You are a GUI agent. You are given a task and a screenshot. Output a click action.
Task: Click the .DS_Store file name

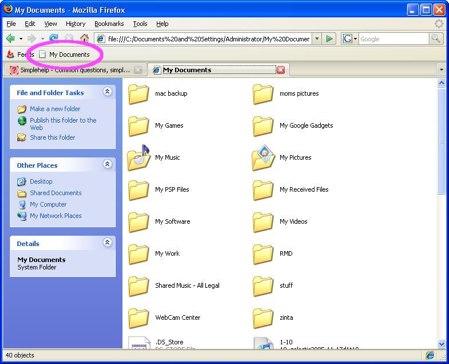click(x=169, y=342)
